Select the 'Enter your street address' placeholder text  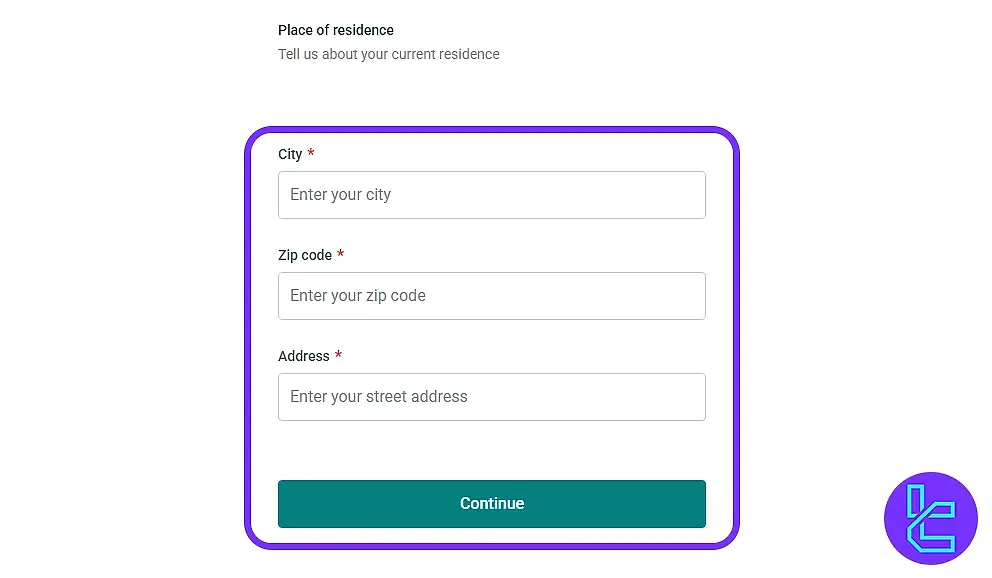coord(378,396)
